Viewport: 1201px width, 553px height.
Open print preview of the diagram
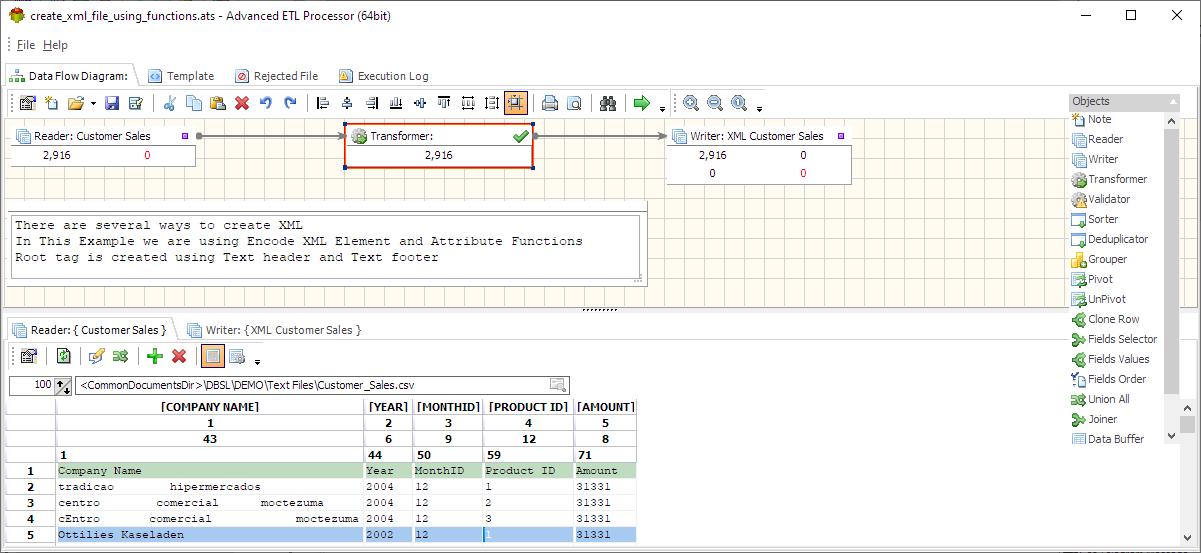click(x=574, y=102)
